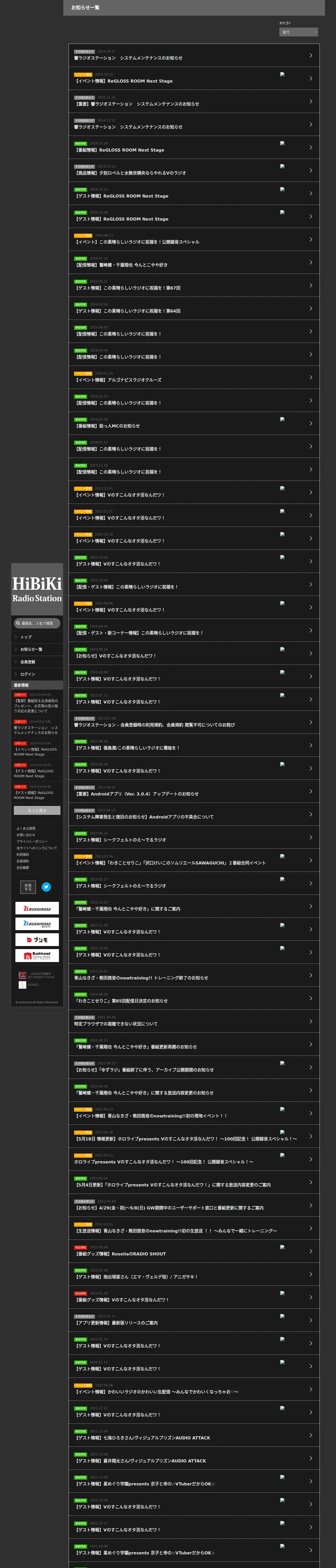Open the カテゴリ dropdown showing 全て
Viewport: 336px width, 1568px height.
pyautogui.click(x=298, y=32)
